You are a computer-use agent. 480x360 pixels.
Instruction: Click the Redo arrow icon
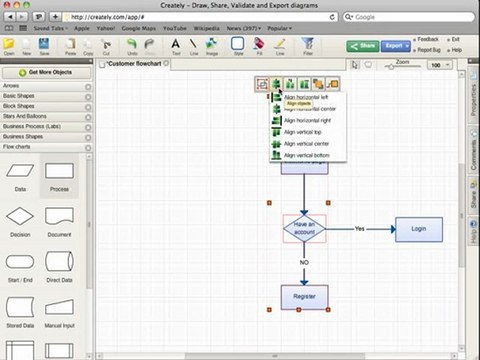150,46
